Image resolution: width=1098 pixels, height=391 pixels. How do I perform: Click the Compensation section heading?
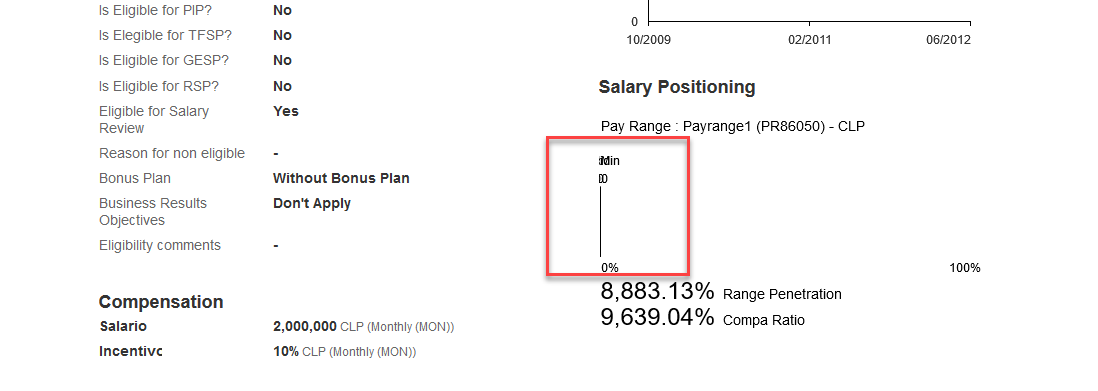point(161,302)
